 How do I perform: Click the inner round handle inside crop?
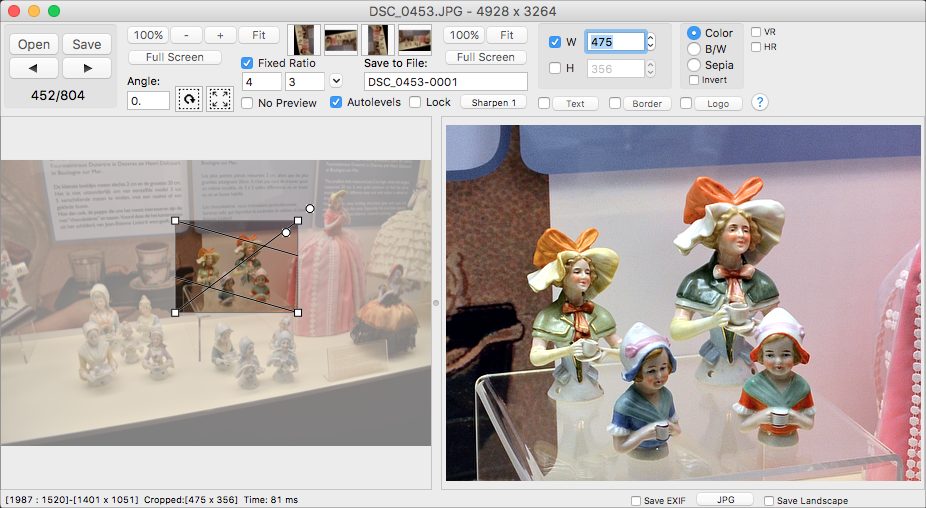pos(286,232)
